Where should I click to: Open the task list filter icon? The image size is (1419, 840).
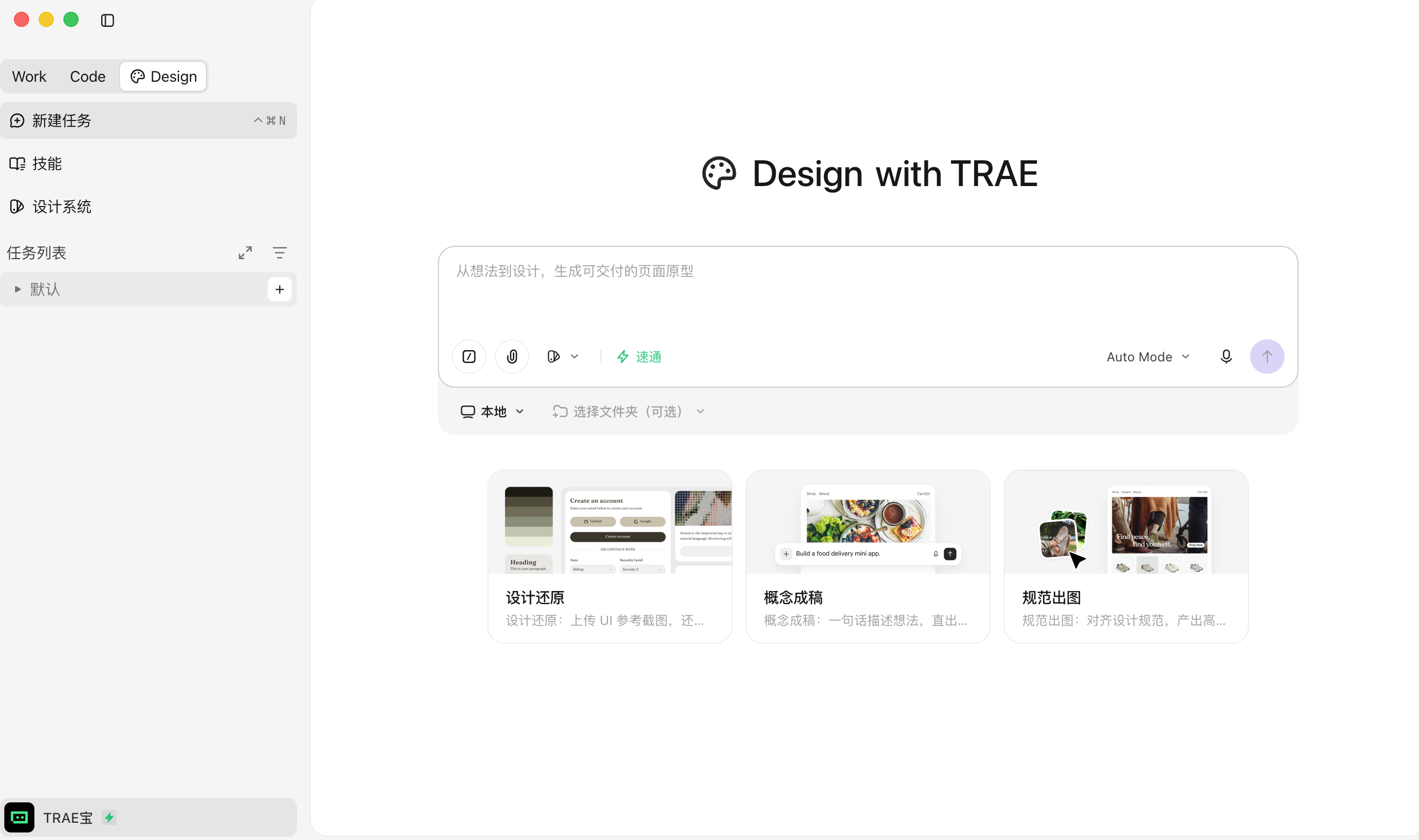pyautogui.click(x=280, y=252)
